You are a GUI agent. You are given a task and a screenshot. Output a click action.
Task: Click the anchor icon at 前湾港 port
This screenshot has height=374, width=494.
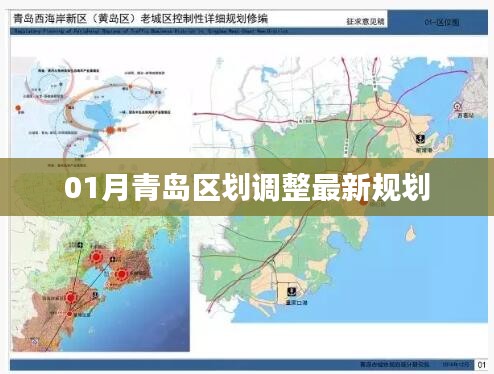click(420, 139)
